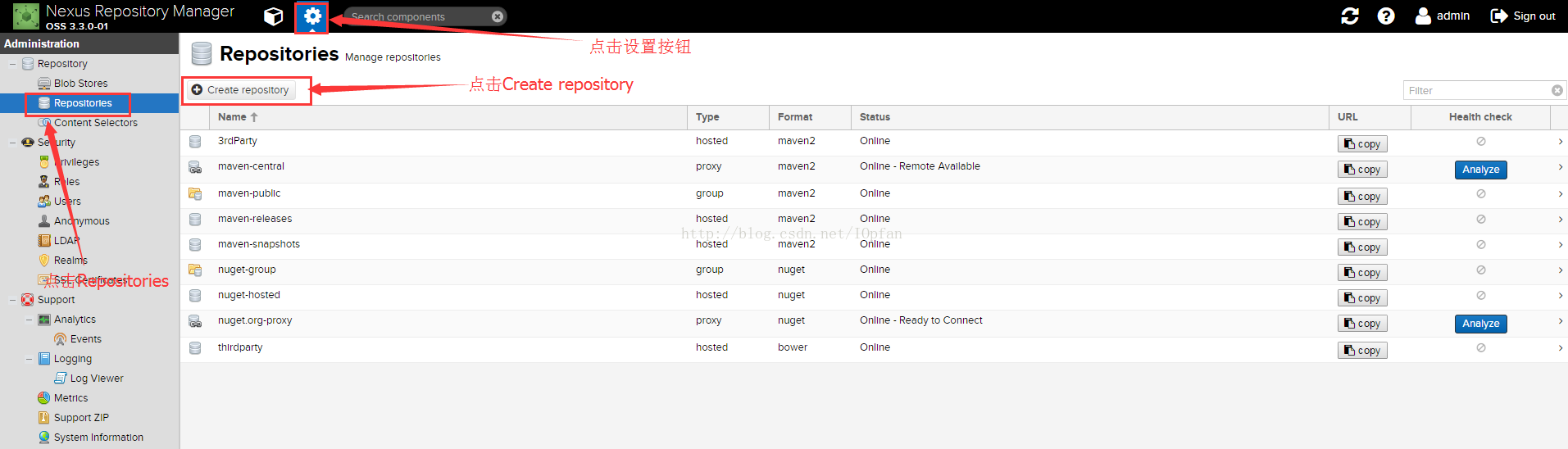Open the maven-snapshots repository row
The image size is (1568, 449).
pyautogui.click(x=874, y=246)
